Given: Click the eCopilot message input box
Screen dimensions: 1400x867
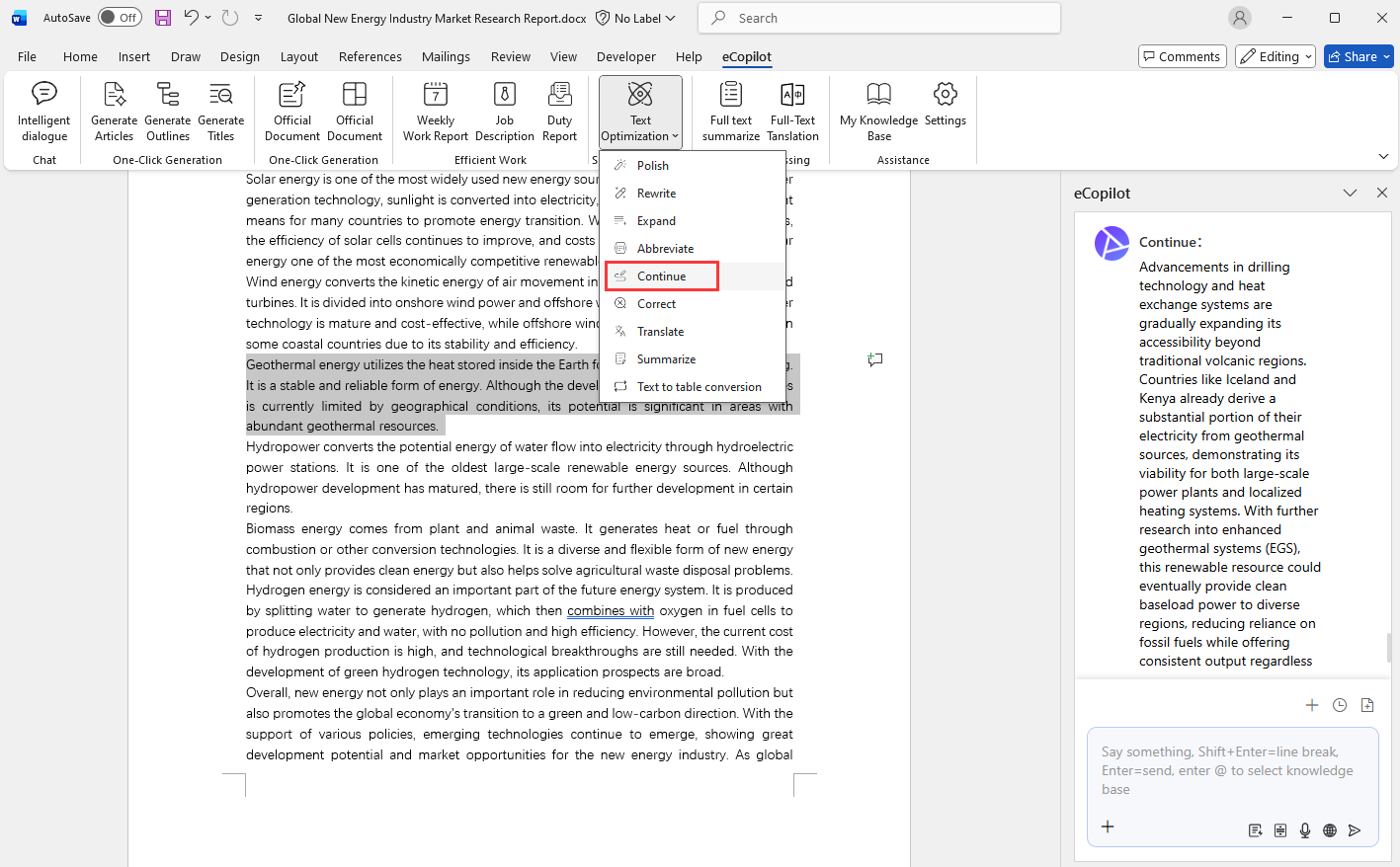Looking at the screenshot, I should tap(1230, 770).
